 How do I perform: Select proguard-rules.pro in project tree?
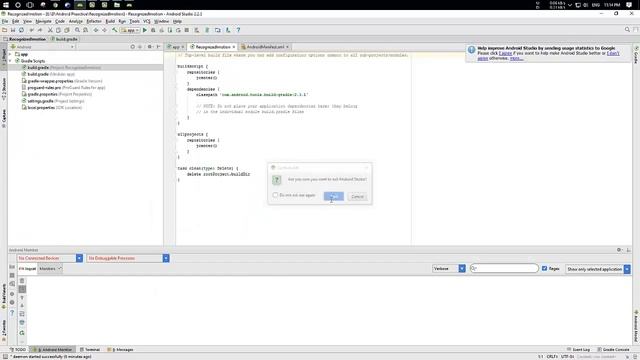pos(64,87)
